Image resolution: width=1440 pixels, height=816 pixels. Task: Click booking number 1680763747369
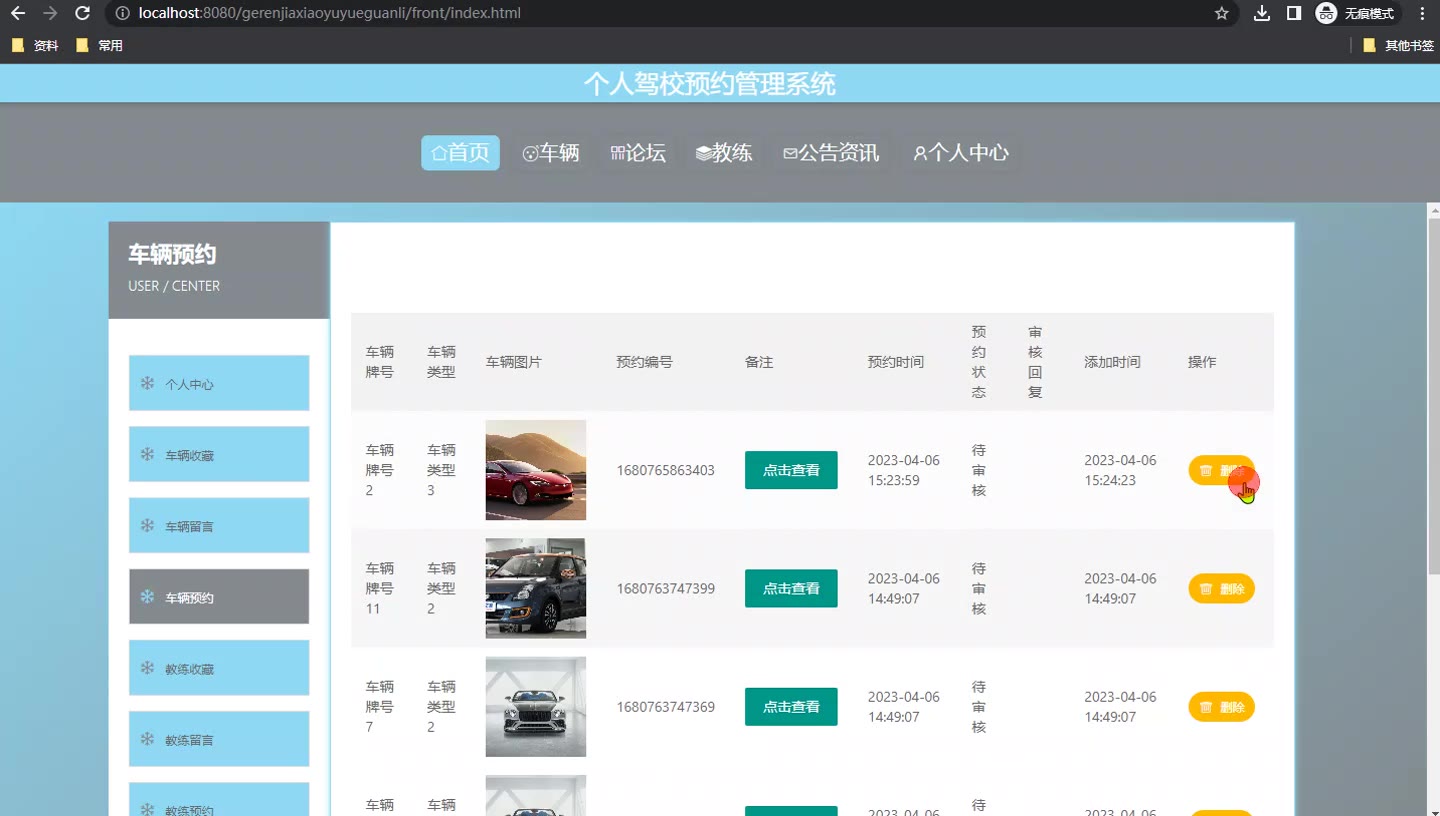click(x=666, y=707)
